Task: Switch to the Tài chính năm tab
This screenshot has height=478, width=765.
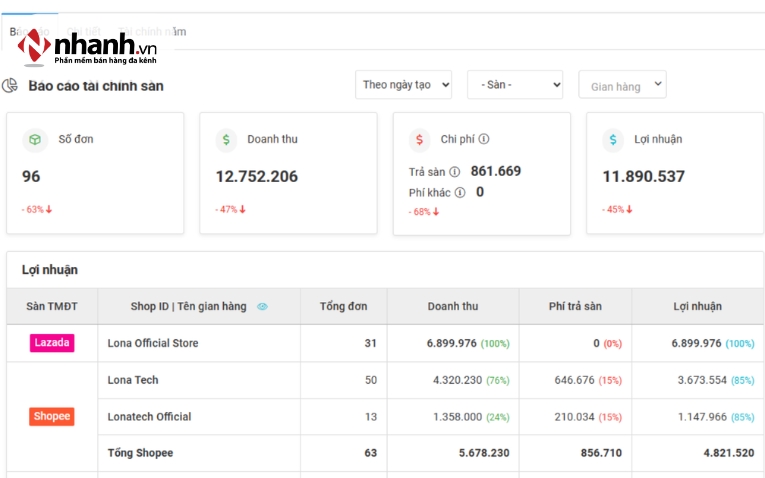Action: 152,32
